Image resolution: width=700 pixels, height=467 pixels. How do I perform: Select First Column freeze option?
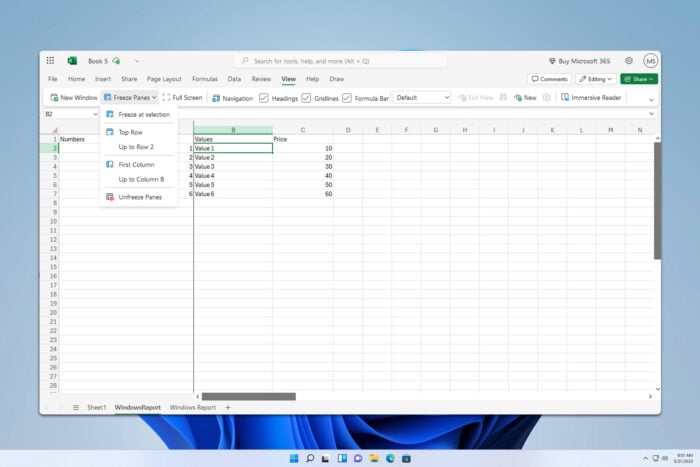138,165
